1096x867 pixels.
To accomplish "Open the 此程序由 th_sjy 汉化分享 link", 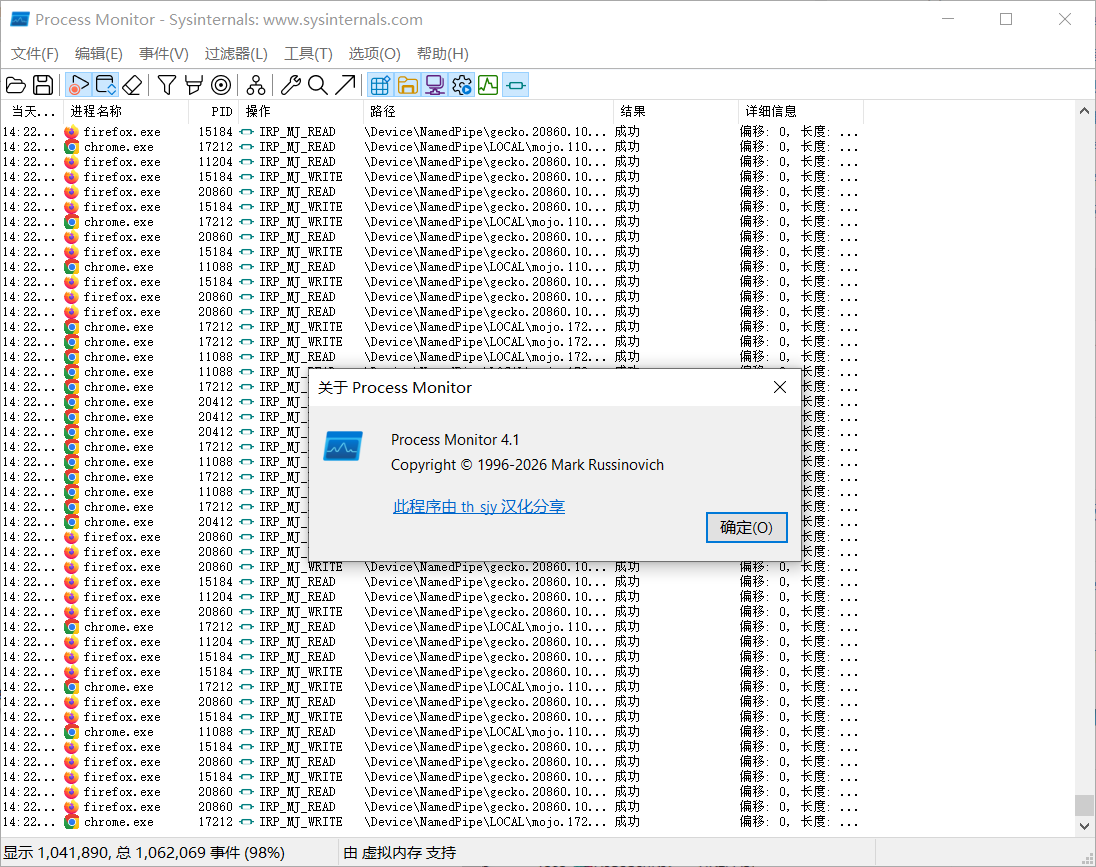I will pos(479,506).
